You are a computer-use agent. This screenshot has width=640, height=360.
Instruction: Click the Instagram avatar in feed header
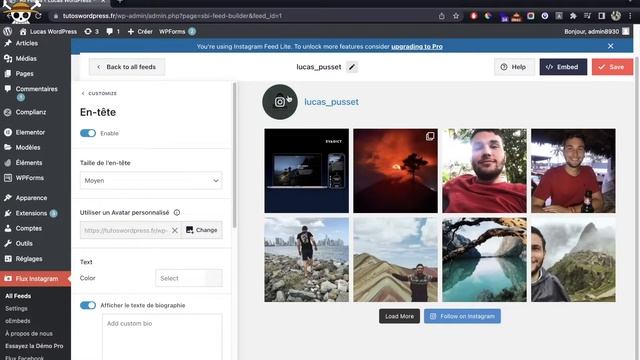[280, 102]
